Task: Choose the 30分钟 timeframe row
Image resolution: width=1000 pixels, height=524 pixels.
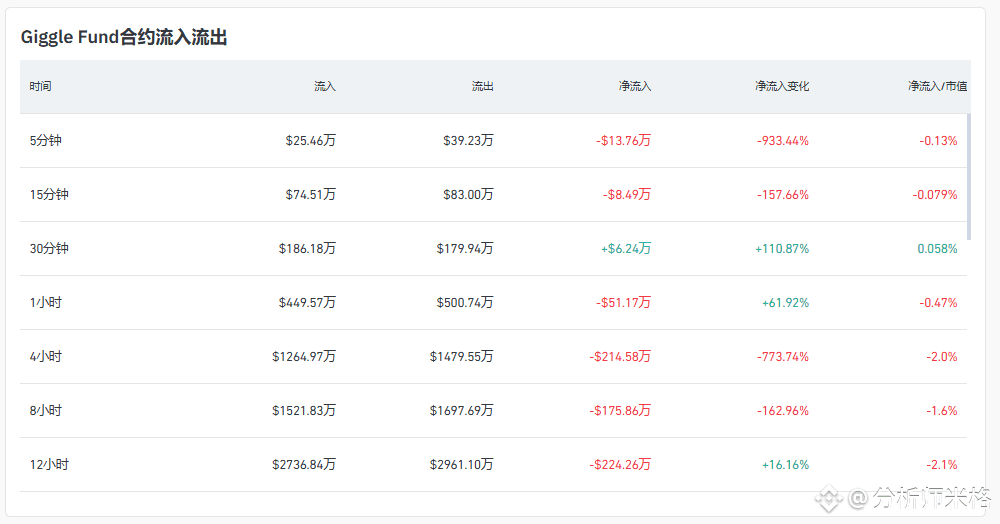Action: point(49,249)
